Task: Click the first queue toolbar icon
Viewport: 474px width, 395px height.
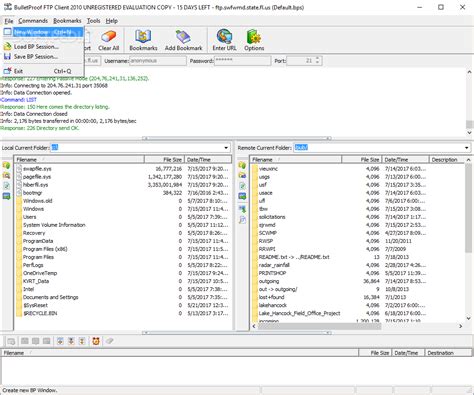Action: point(11,341)
